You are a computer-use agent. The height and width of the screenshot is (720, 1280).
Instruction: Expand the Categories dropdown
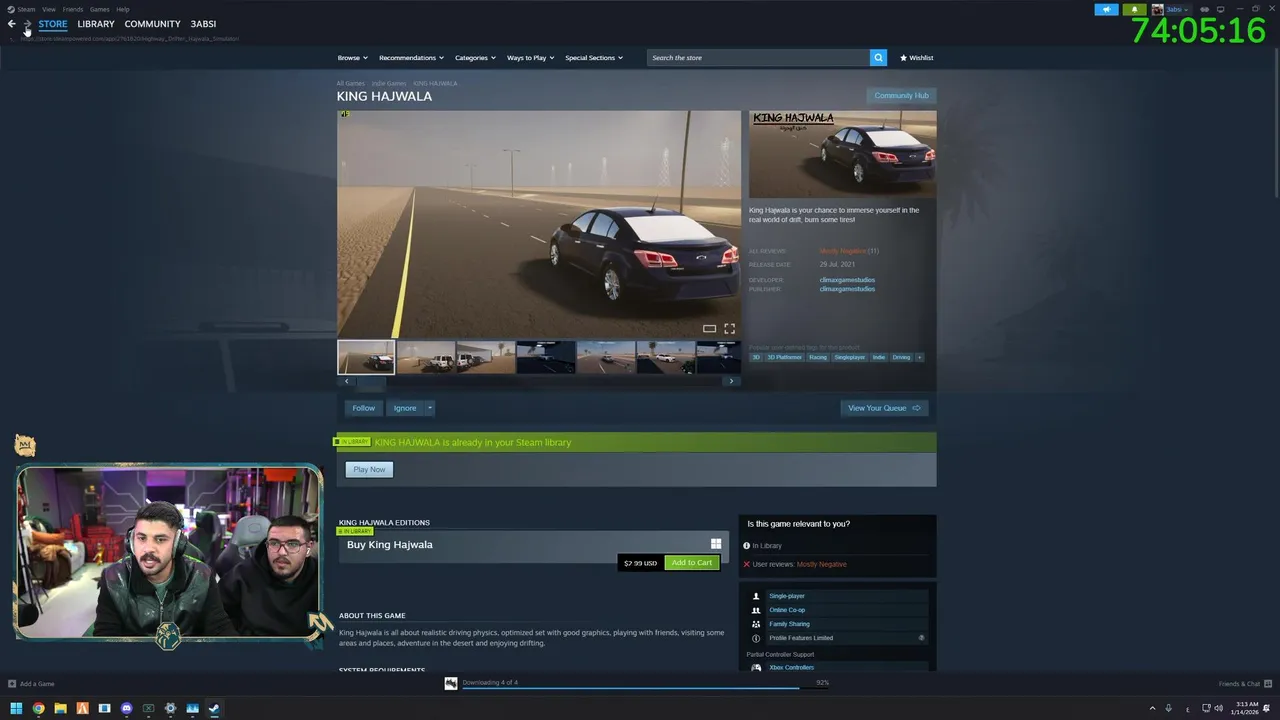(475, 58)
